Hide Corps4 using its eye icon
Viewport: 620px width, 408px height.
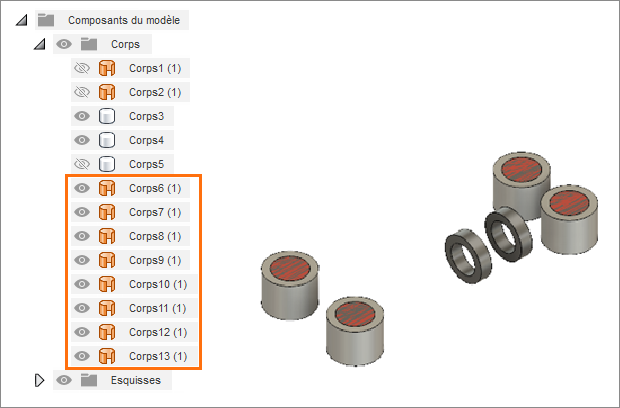coord(82,140)
